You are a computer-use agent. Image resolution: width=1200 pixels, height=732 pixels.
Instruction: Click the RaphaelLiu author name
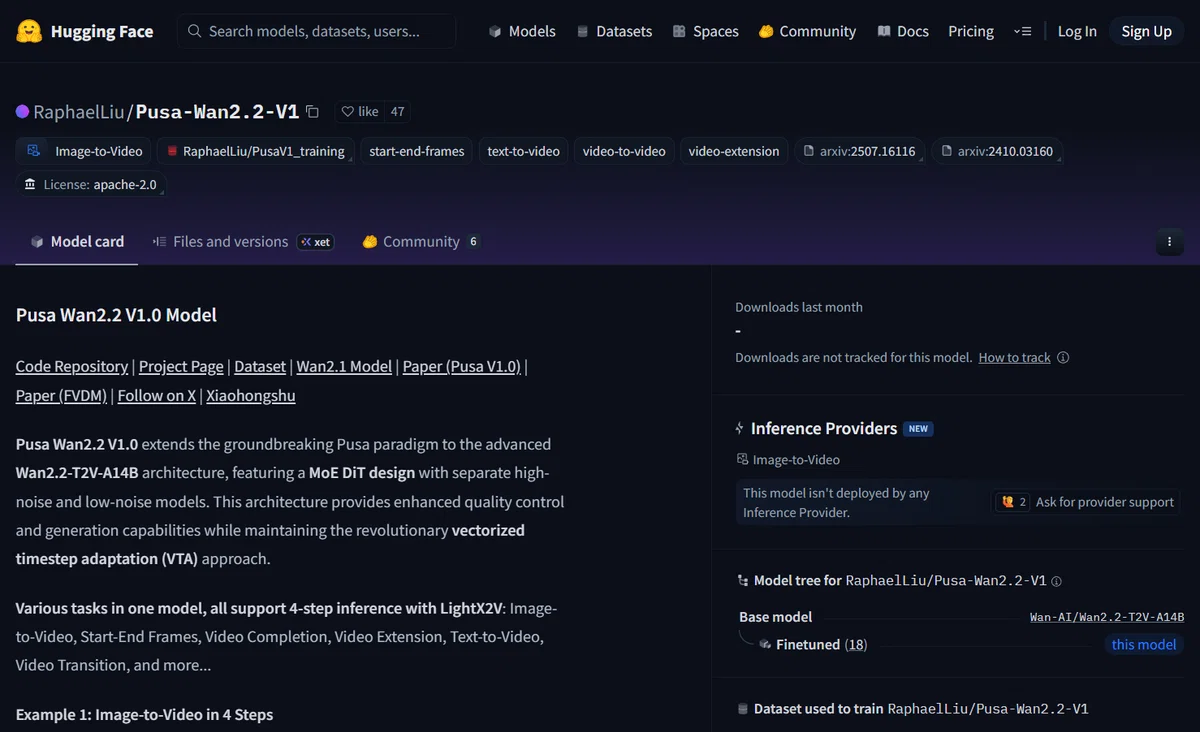(79, 112)
